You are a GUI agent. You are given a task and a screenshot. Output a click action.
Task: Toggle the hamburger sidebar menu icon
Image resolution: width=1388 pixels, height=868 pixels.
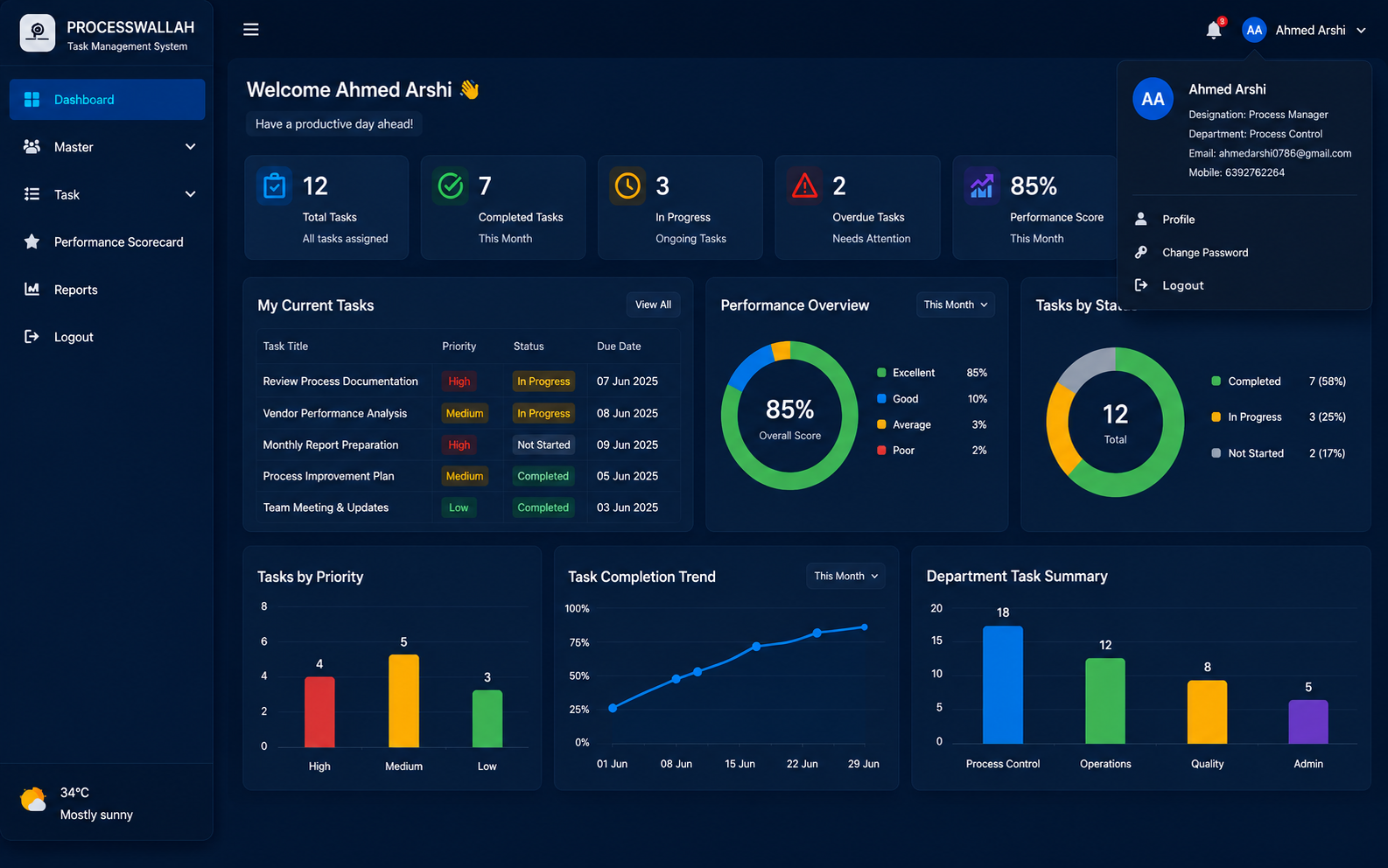point(251,30)
